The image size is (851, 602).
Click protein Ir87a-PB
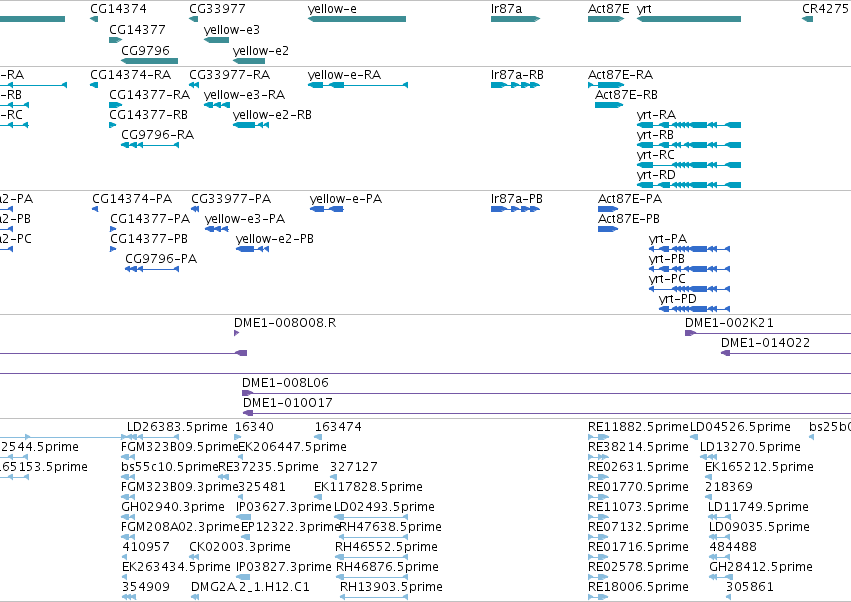(x=517, y=199)
